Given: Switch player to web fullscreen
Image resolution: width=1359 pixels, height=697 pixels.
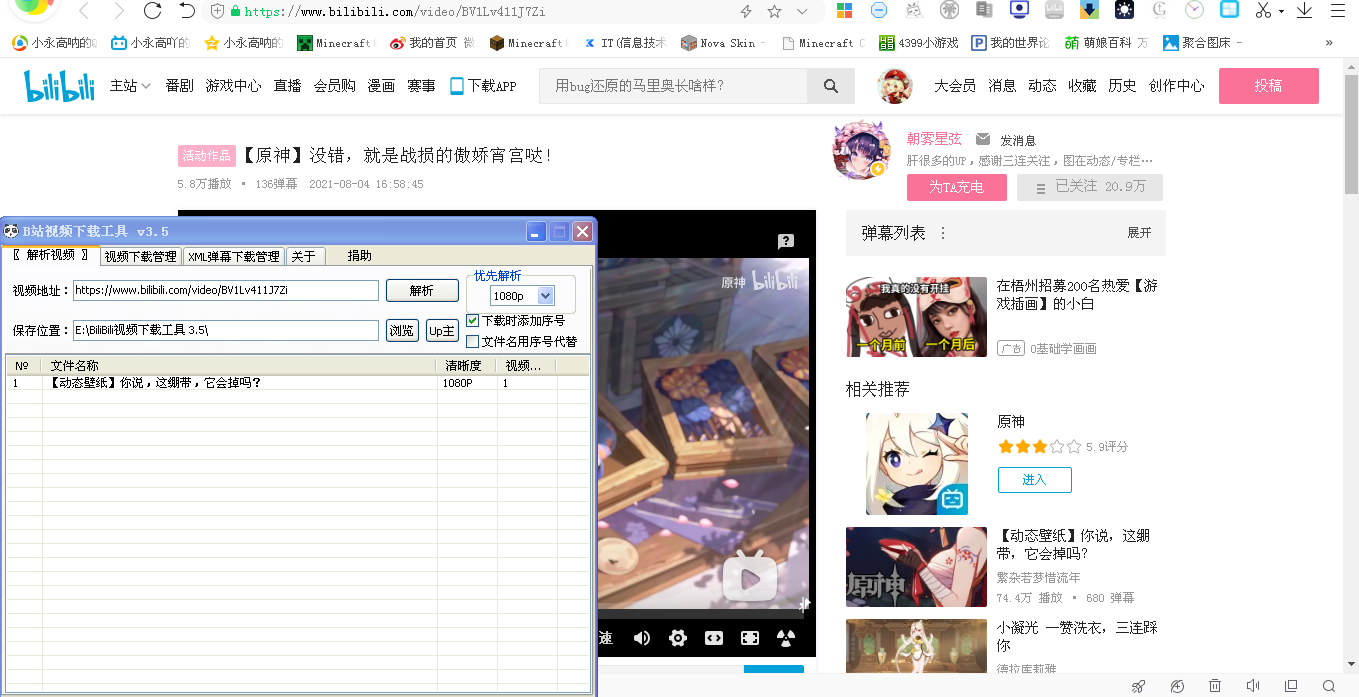Looking at the screenshot, I should (750, 638).
